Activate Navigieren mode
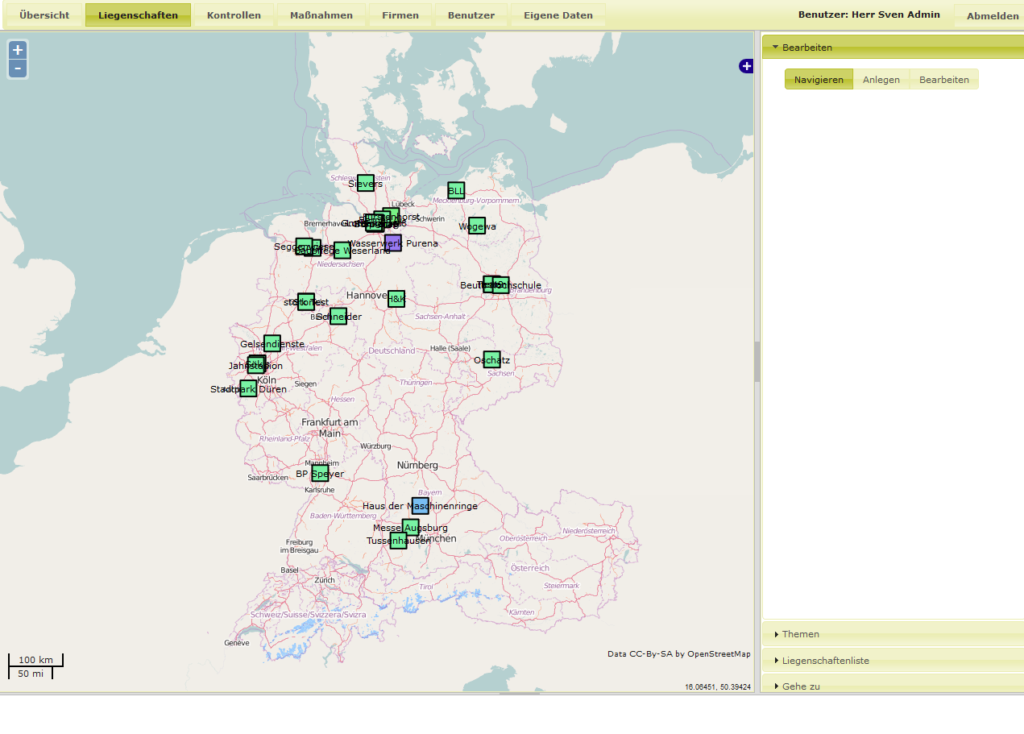The width and height of the screenshot is (1024, 734). click(x=819, y=80)
